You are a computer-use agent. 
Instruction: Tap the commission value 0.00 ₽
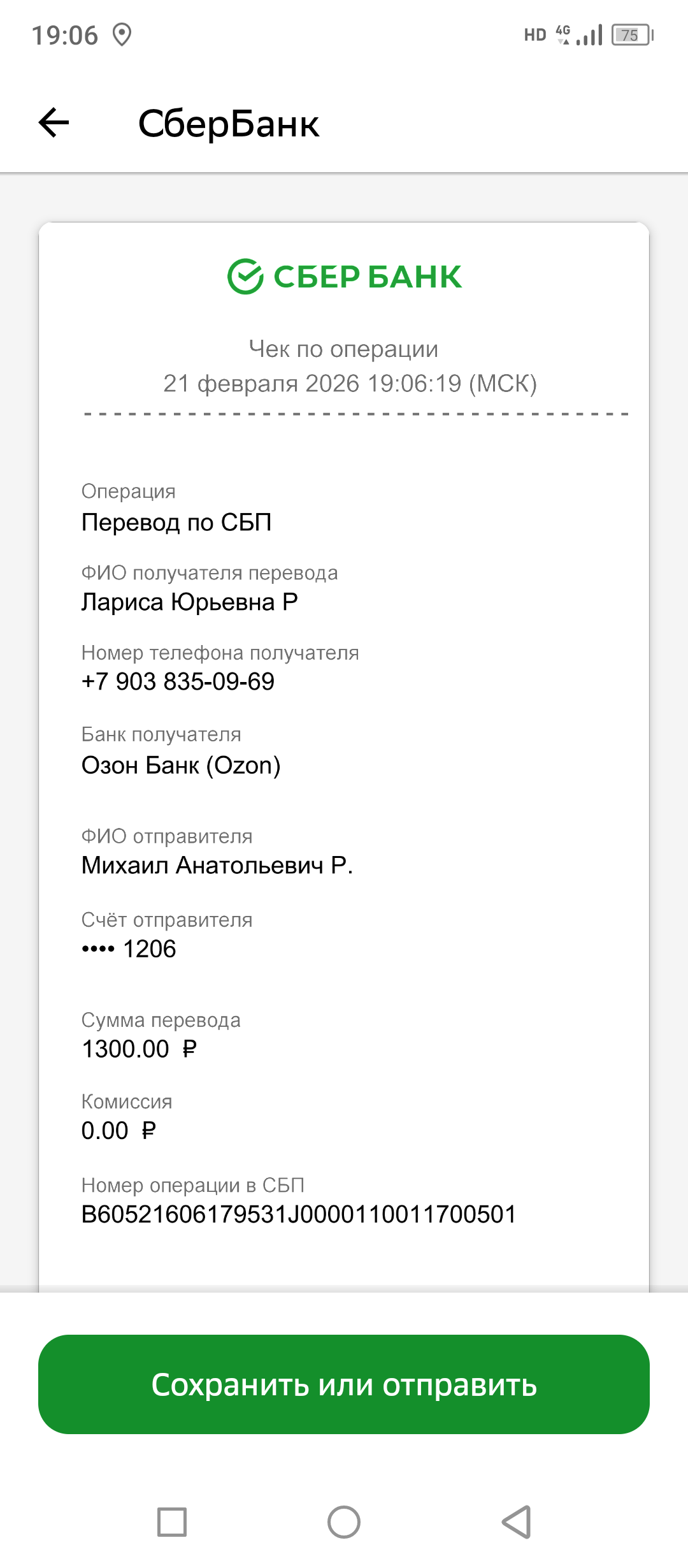coord(118,1131)
